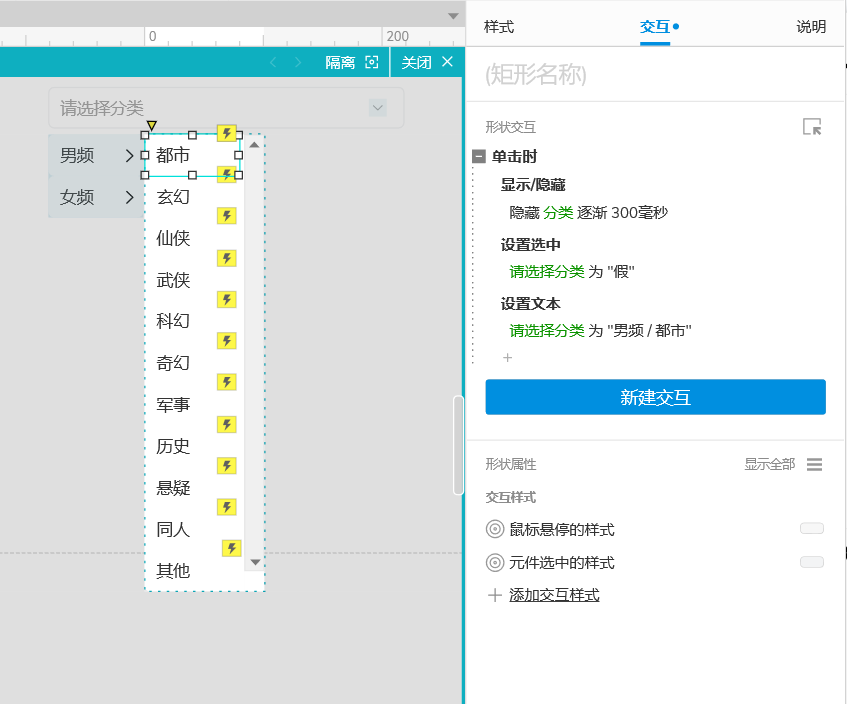Click the 请选择分类 select box
847x704 pixels.
[226, 108]
